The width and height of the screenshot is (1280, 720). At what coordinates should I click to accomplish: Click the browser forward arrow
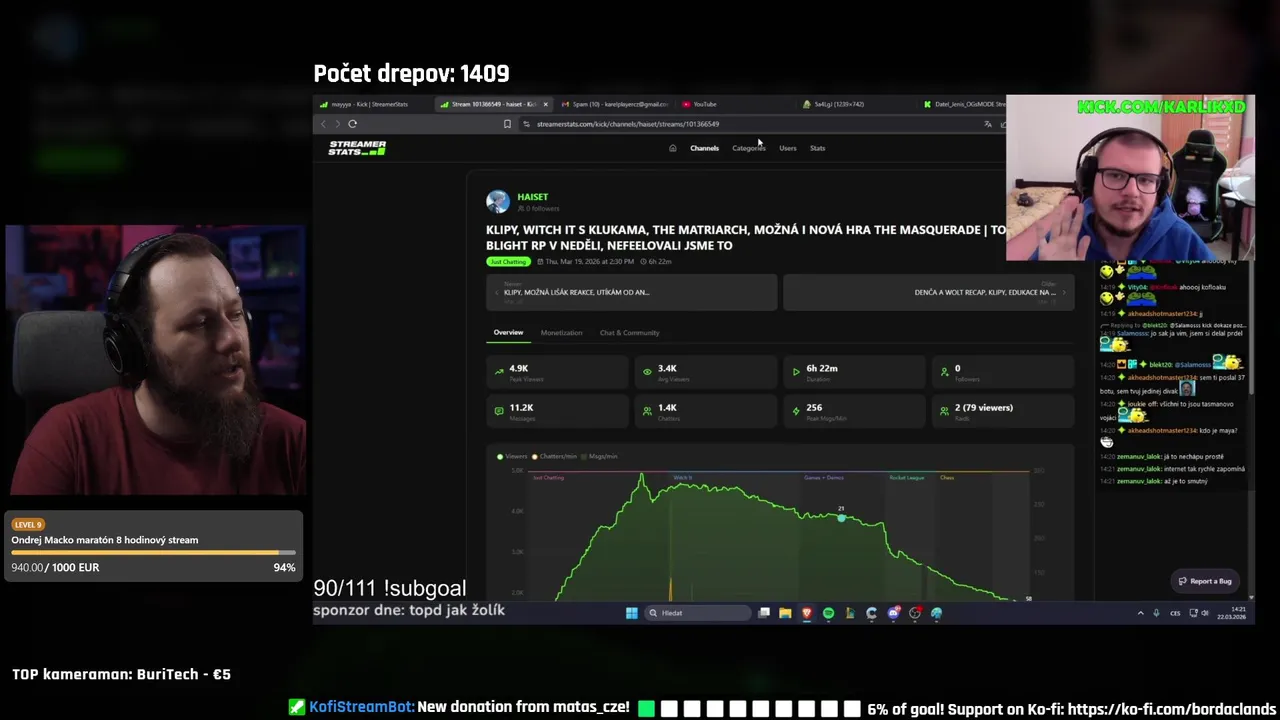338,124
